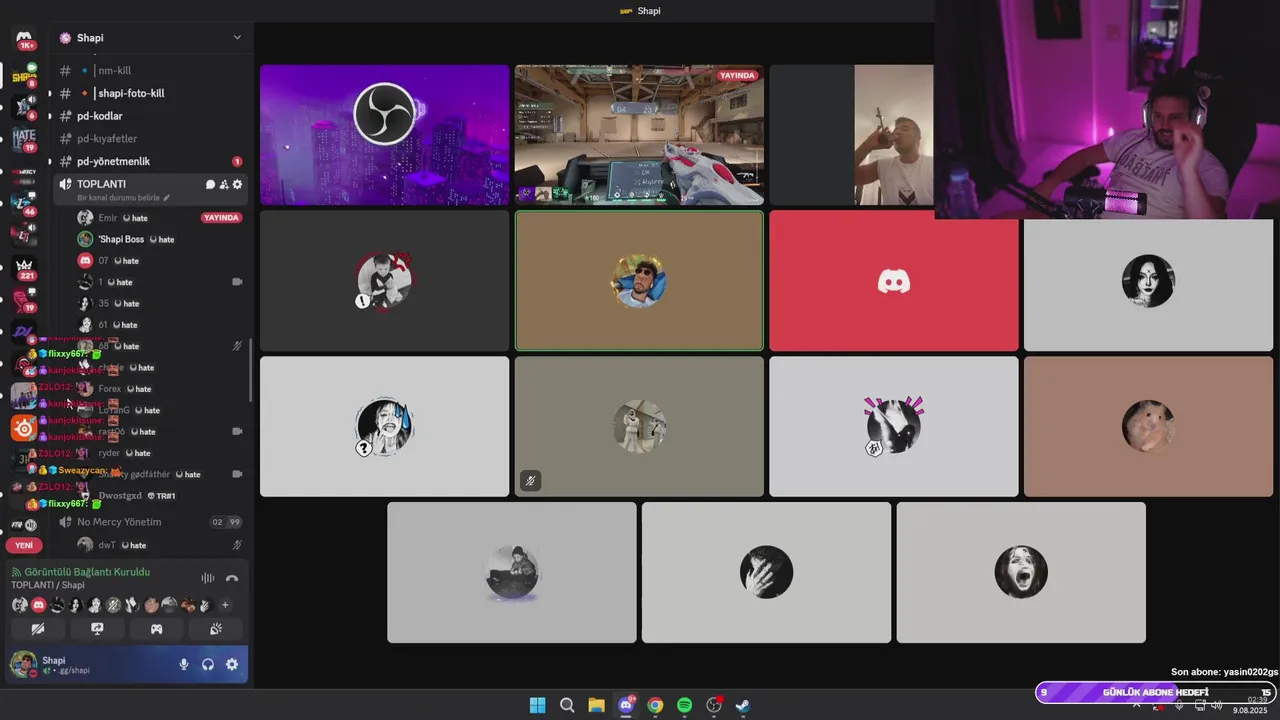Click the Shapi user avatar in user panel
1280x720 pixels.
coord(24,664)
